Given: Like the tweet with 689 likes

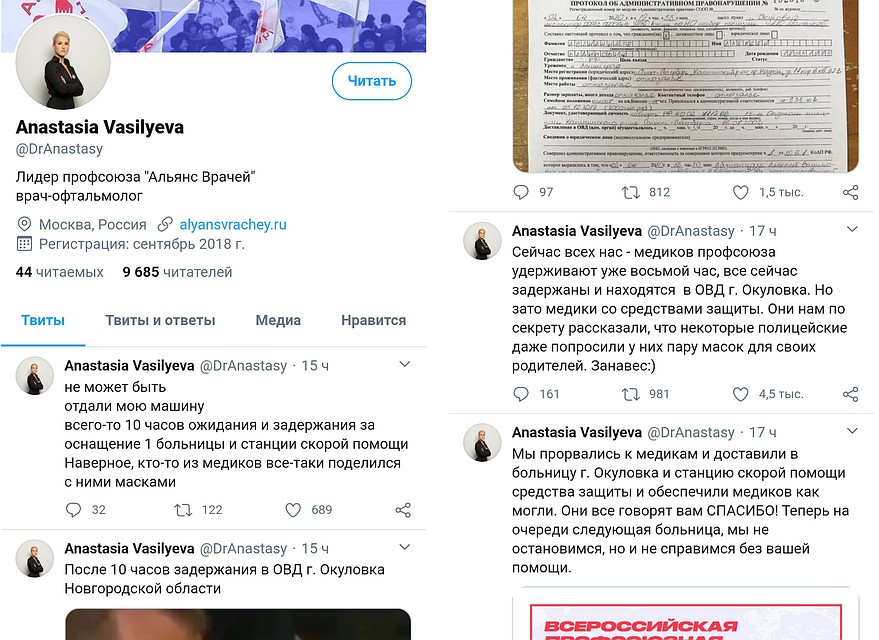Looking at the screenshot, I should [293, 509].
